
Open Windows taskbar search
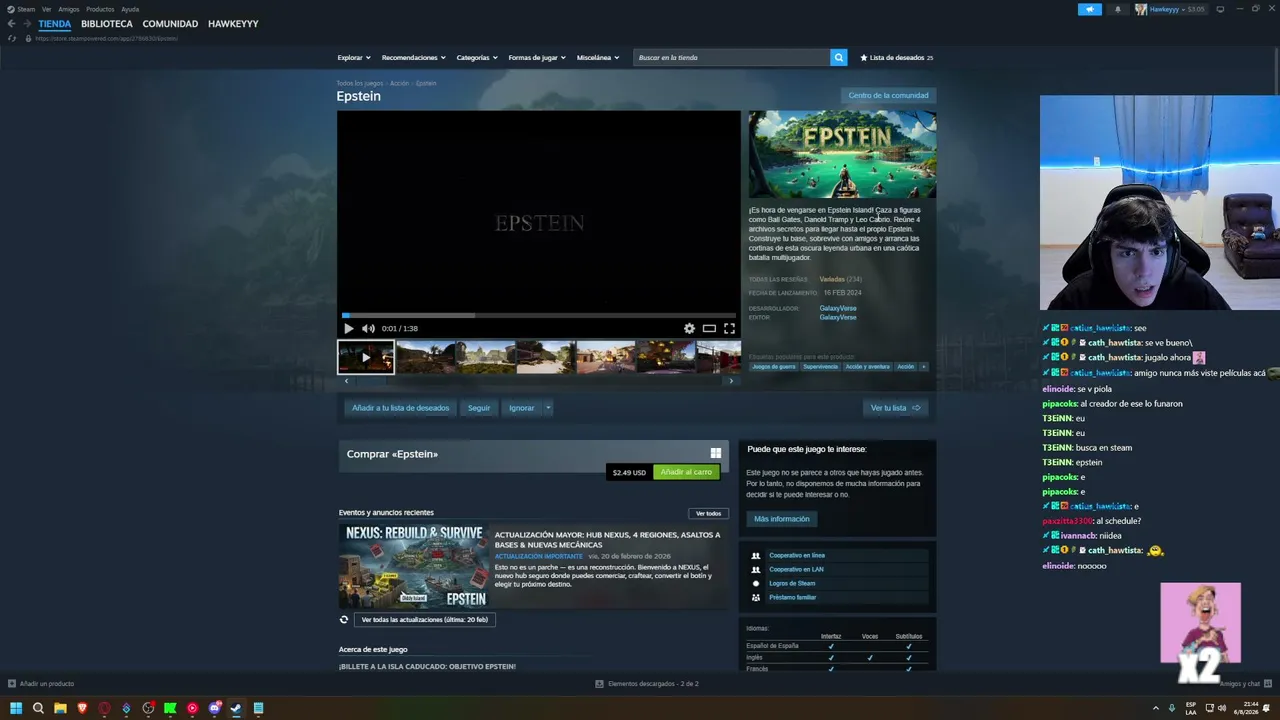(38, 709)
